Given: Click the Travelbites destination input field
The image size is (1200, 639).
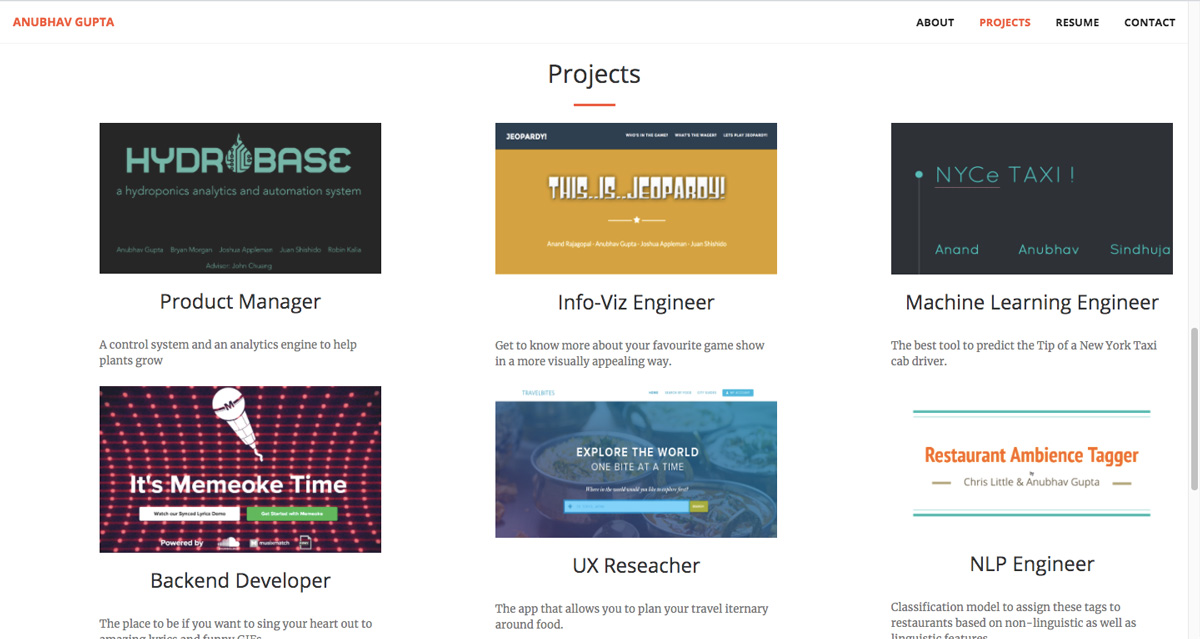Looking at the screenshot, I should click(624, 506).
